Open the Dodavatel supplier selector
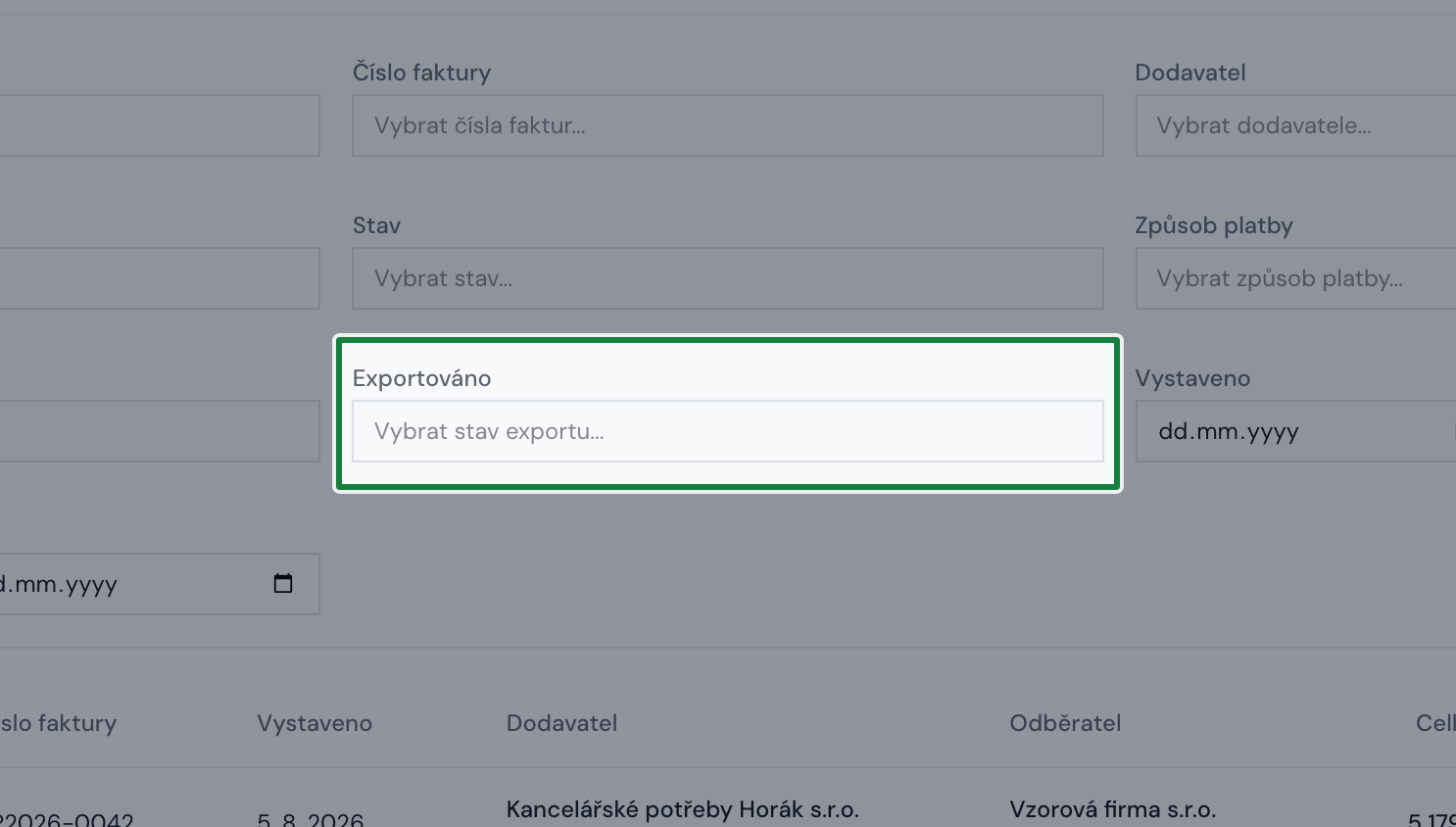This screenshot has height=827, width=1456. point(1295,125)
